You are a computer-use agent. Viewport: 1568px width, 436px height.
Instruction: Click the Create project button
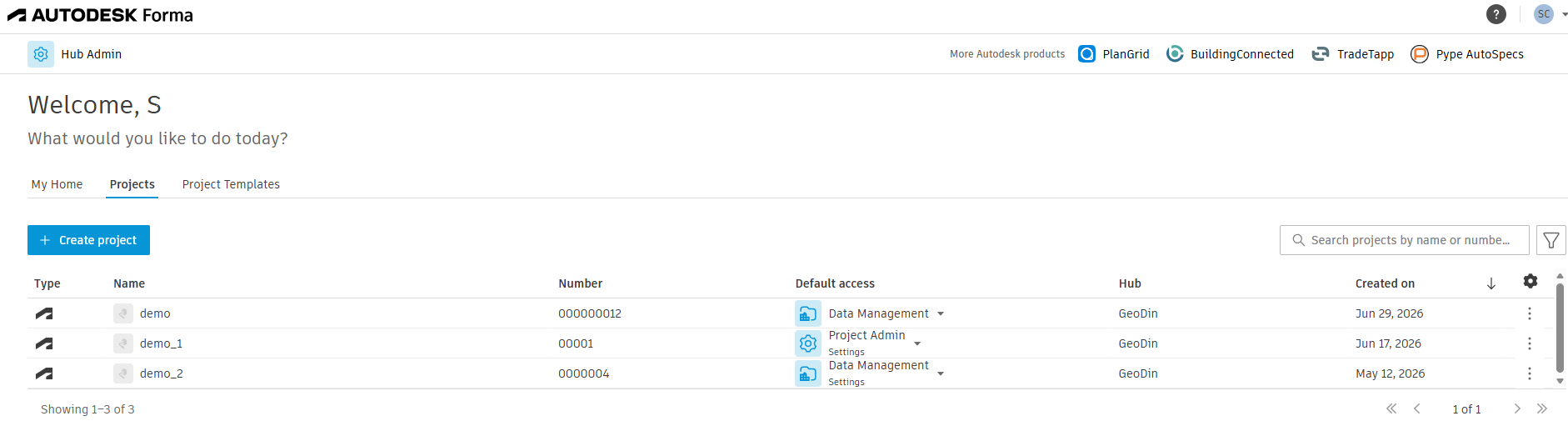88,240
